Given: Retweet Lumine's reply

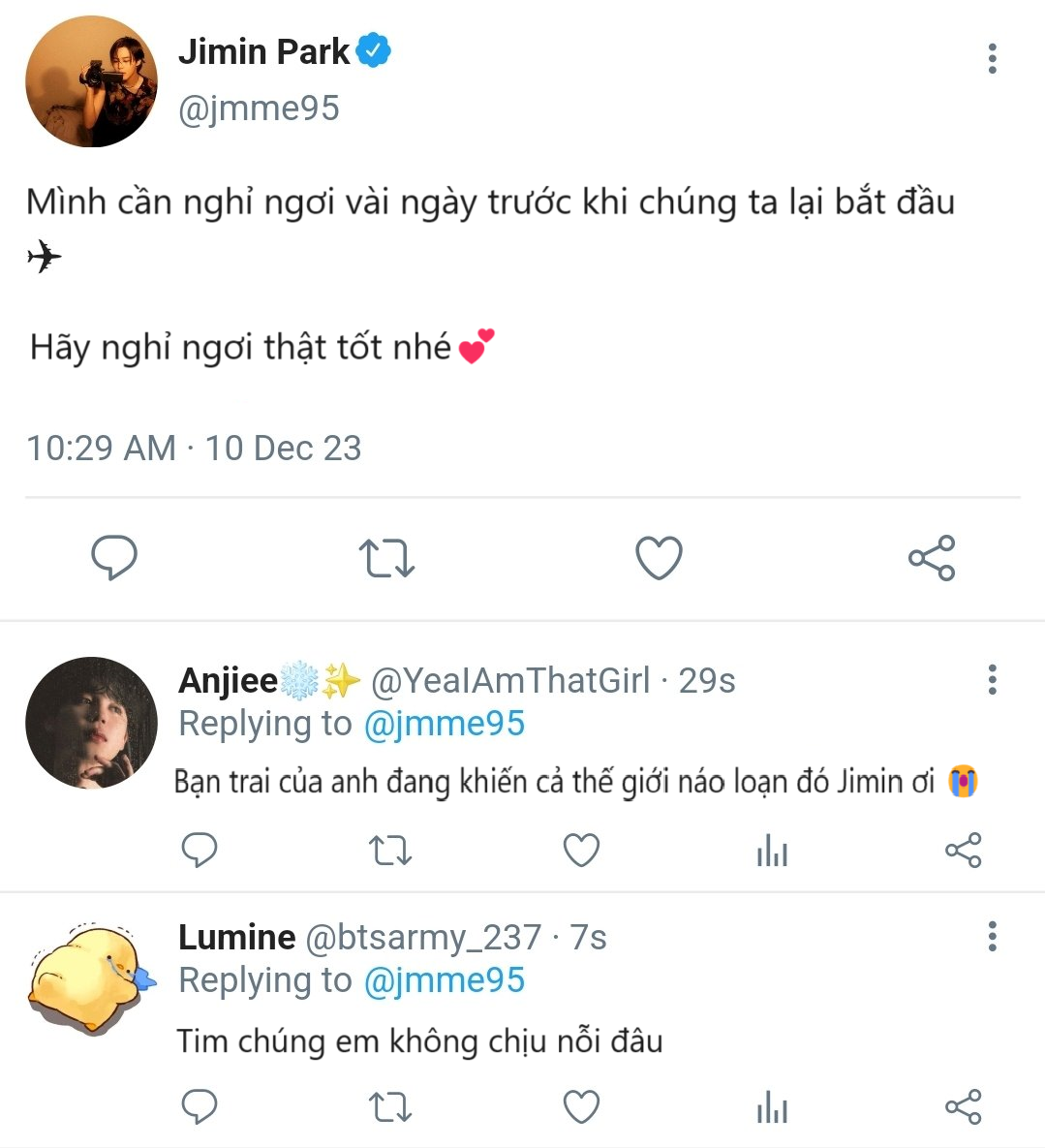Looking at the screenshot, I should tap(390, 1107).
